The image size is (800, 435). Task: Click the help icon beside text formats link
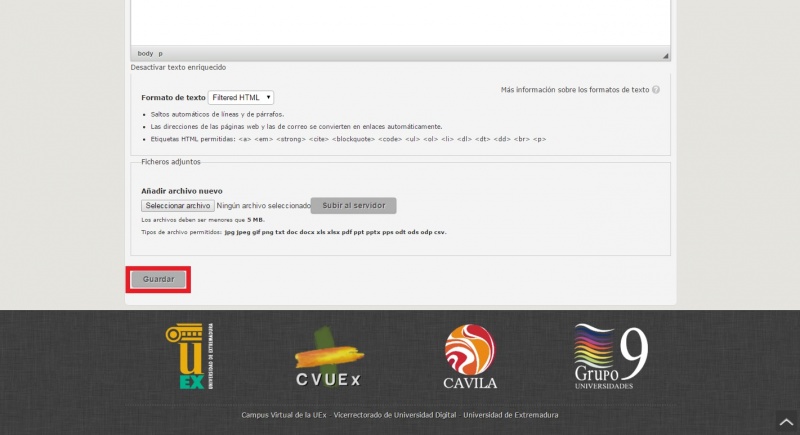point(656,90)
